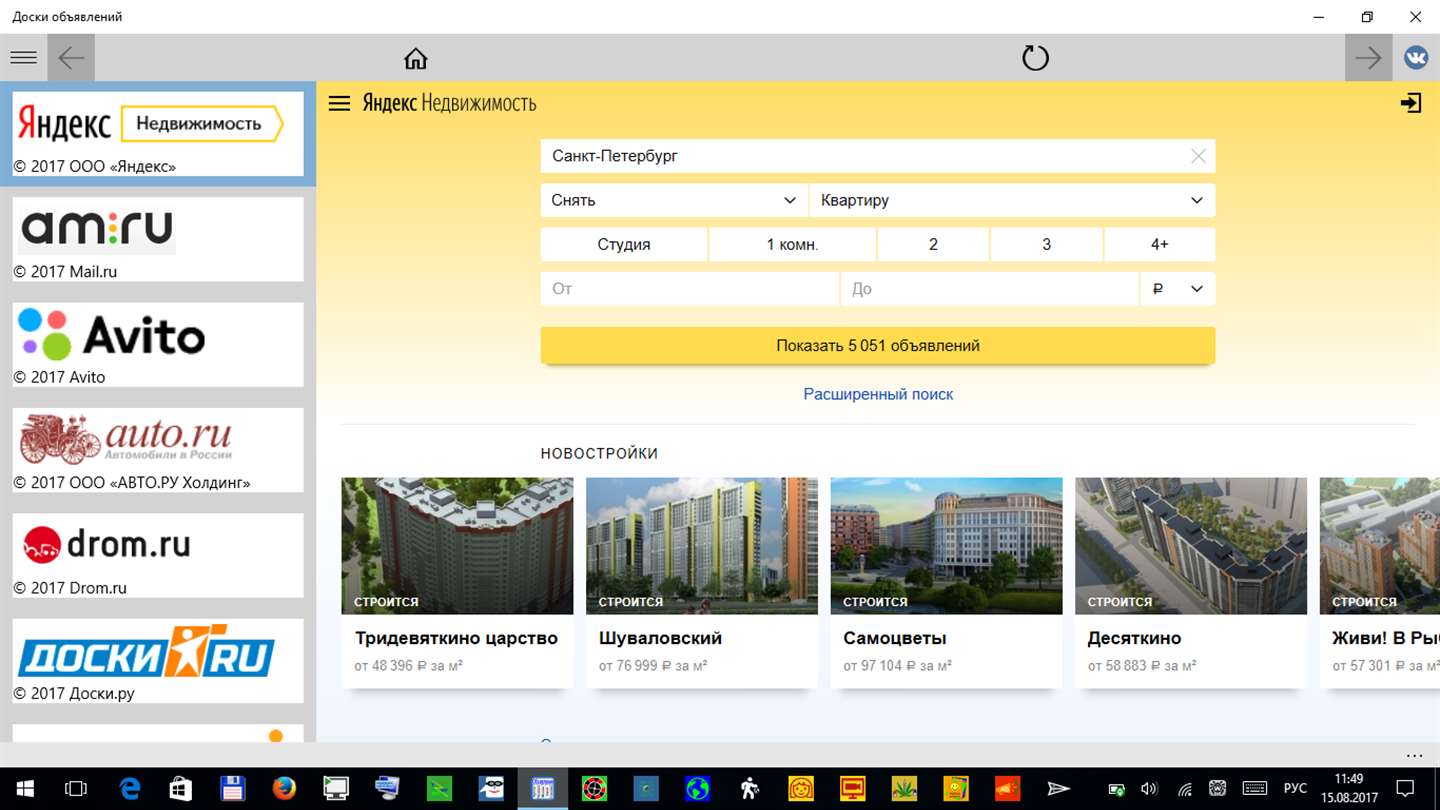Open the Самоцветы building photo

[x=946, y=546]
